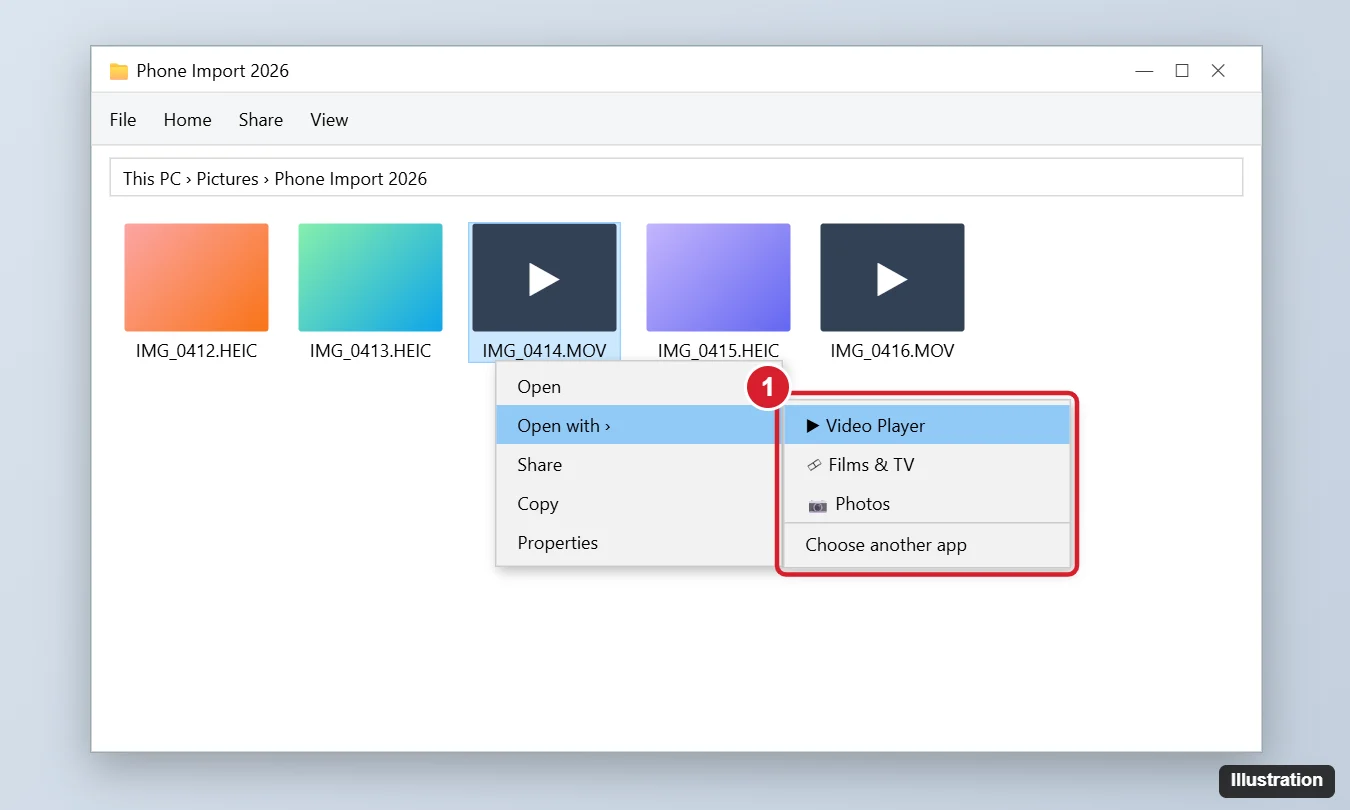The height and width of the screenshot is (810, 1350).
Task: Choose Photos in the Open with list
Action: tap(927, 504)
